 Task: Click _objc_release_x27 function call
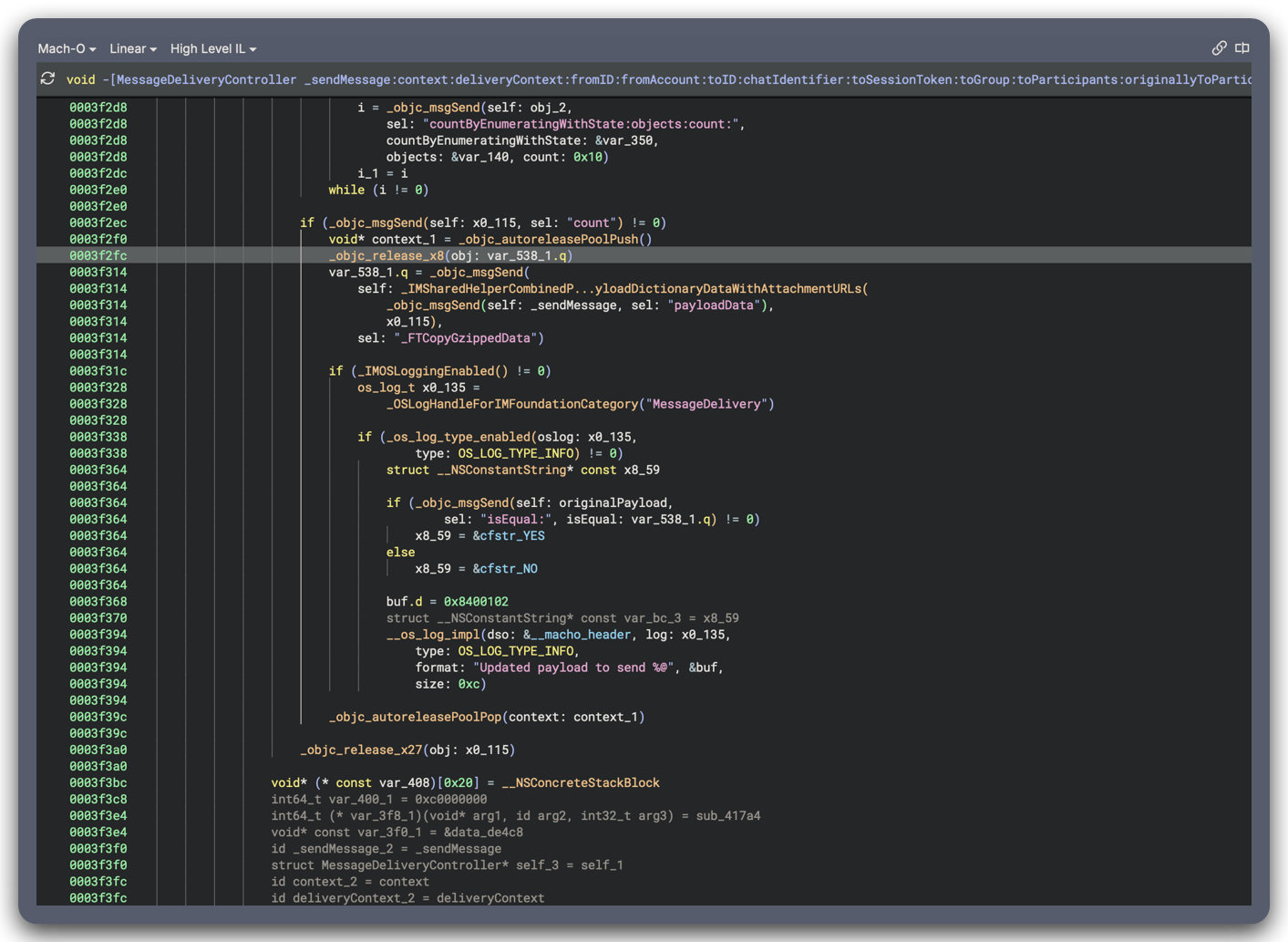(x=362, y=750)
